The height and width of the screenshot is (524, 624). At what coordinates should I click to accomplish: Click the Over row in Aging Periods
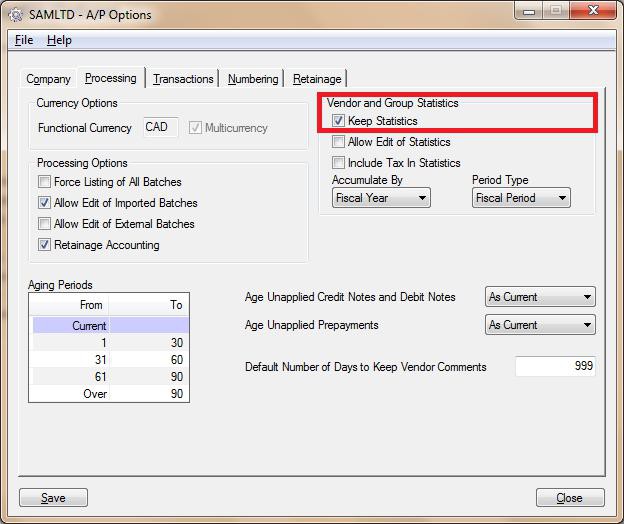click(x=111, y=394)
